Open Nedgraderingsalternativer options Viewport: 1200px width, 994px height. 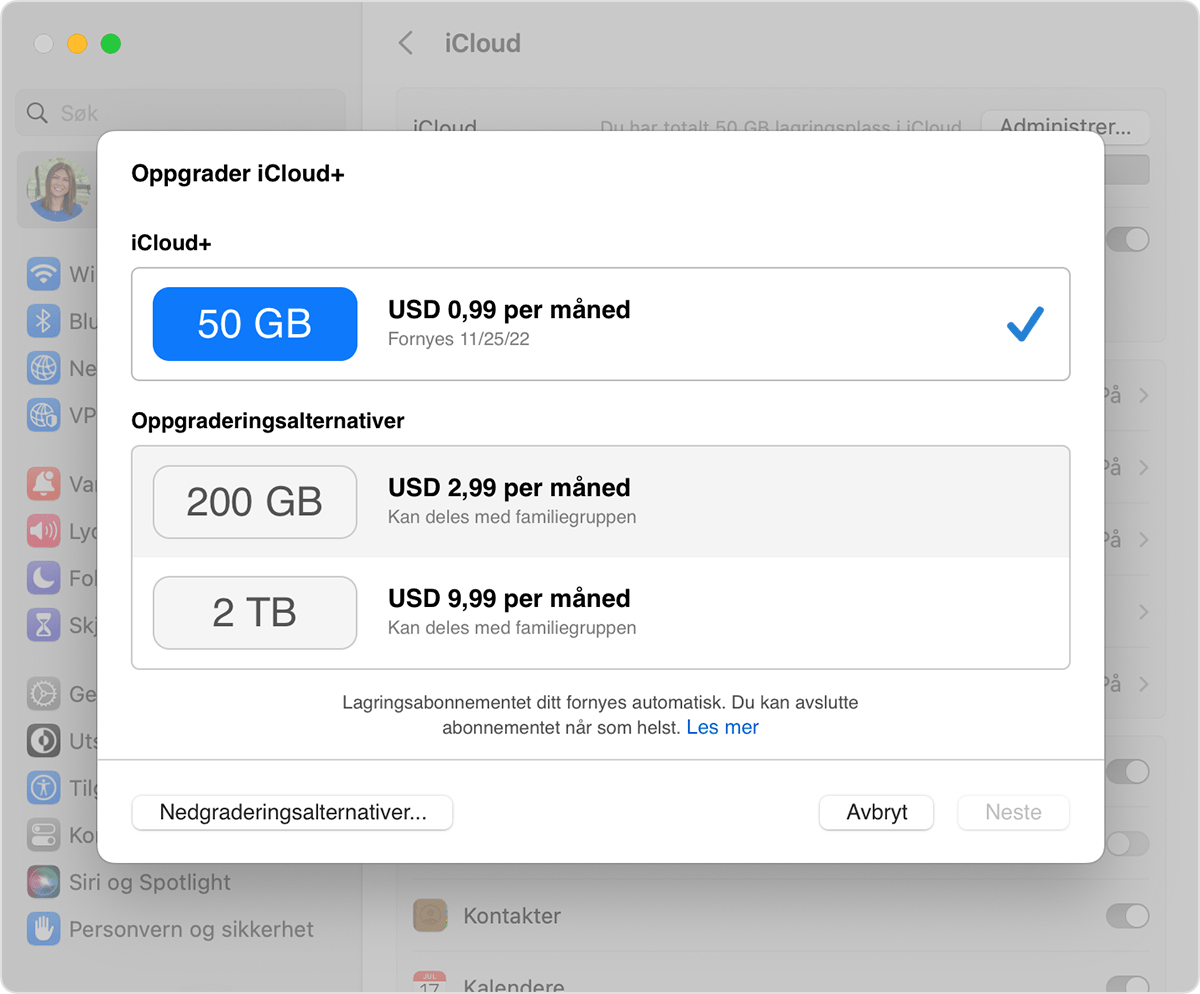click(292, 813)
